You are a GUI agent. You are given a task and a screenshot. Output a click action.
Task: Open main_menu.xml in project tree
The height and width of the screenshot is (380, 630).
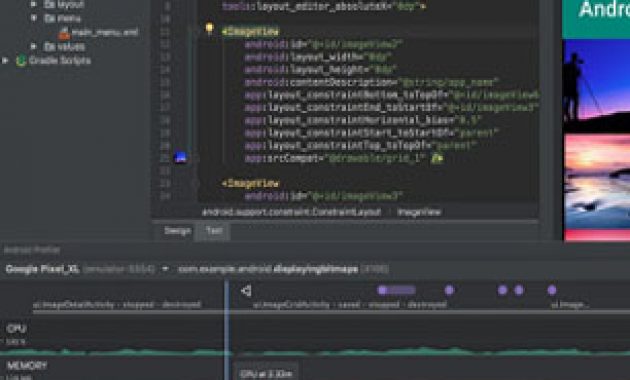[105, 33]
